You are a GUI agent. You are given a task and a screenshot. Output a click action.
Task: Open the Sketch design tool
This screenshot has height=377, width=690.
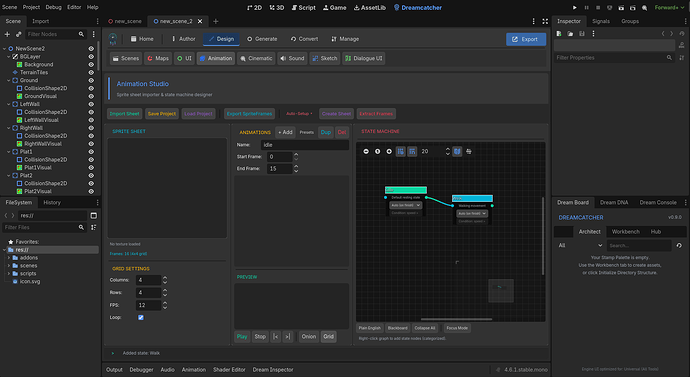coord(325,58)
